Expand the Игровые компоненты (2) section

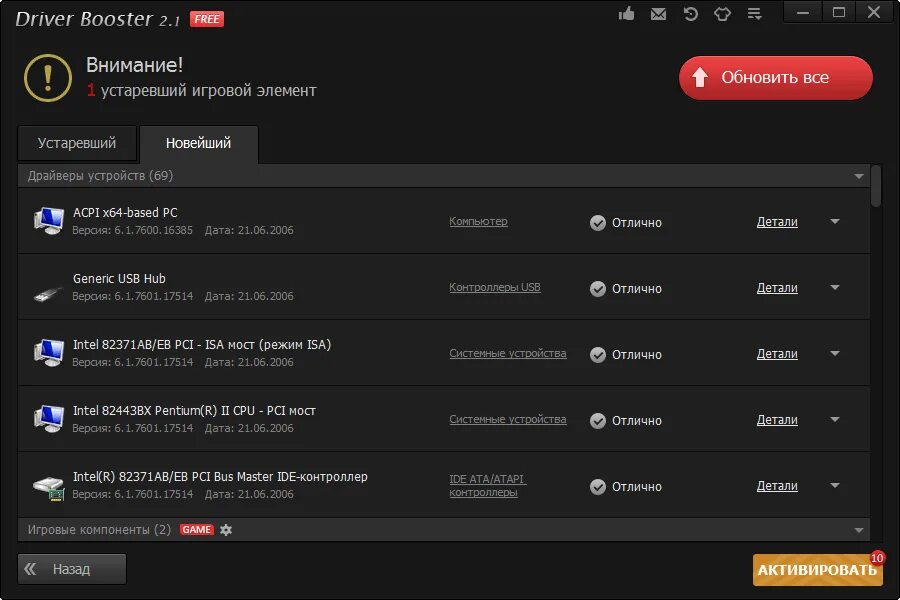pos(859,531)
